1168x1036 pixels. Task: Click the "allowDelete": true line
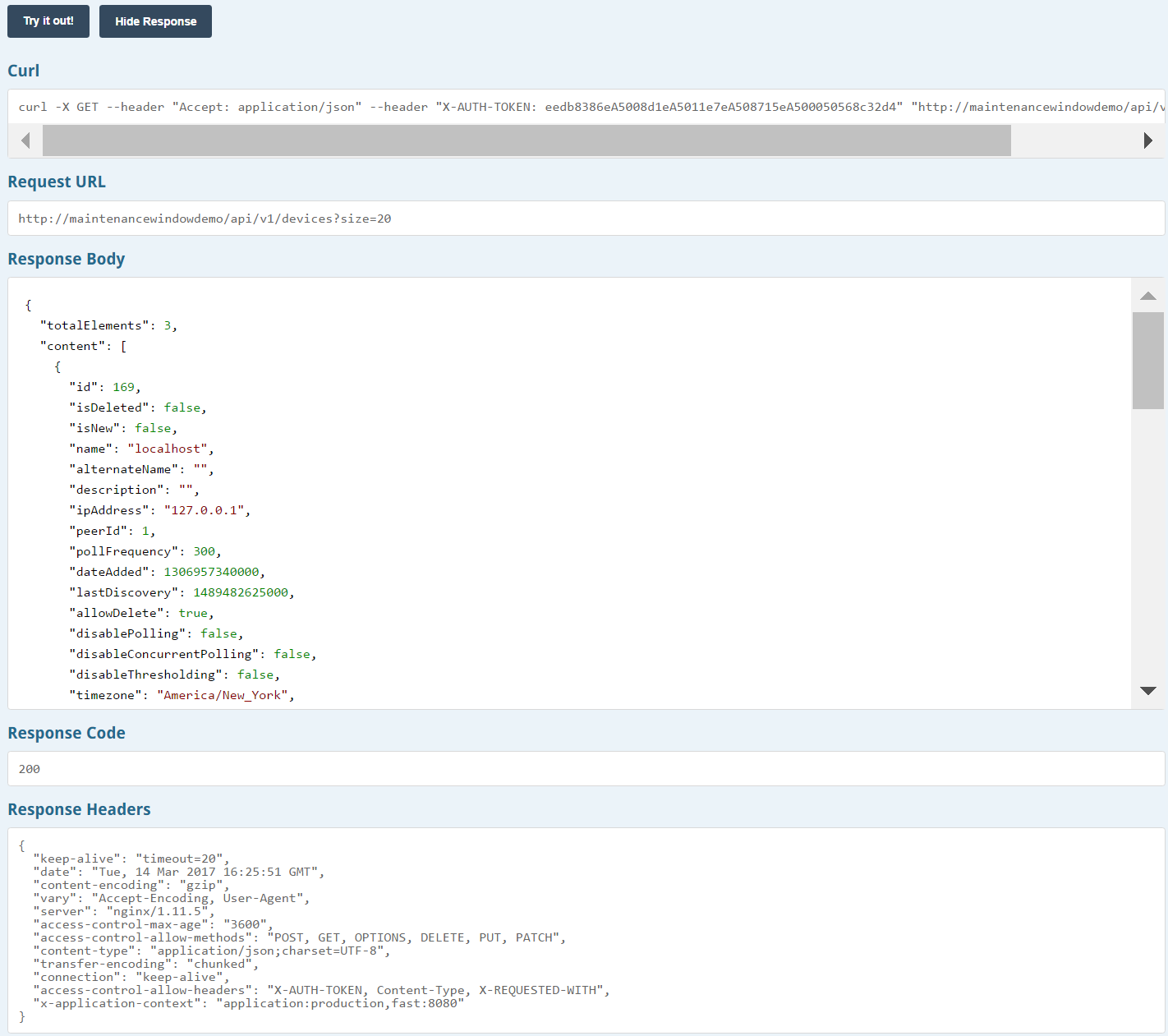141,613
